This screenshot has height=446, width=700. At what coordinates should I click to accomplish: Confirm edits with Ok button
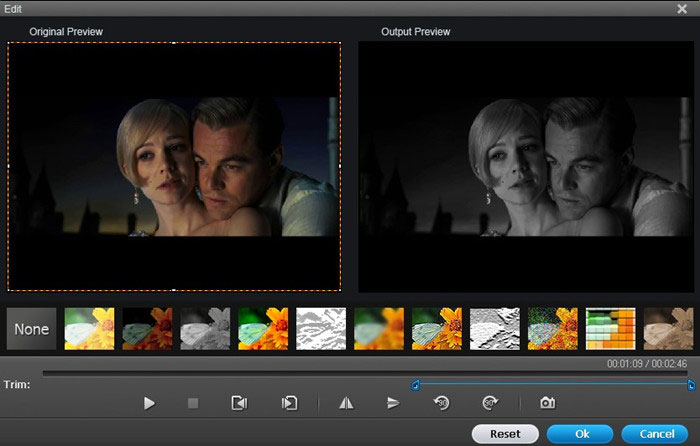point(580,434)
